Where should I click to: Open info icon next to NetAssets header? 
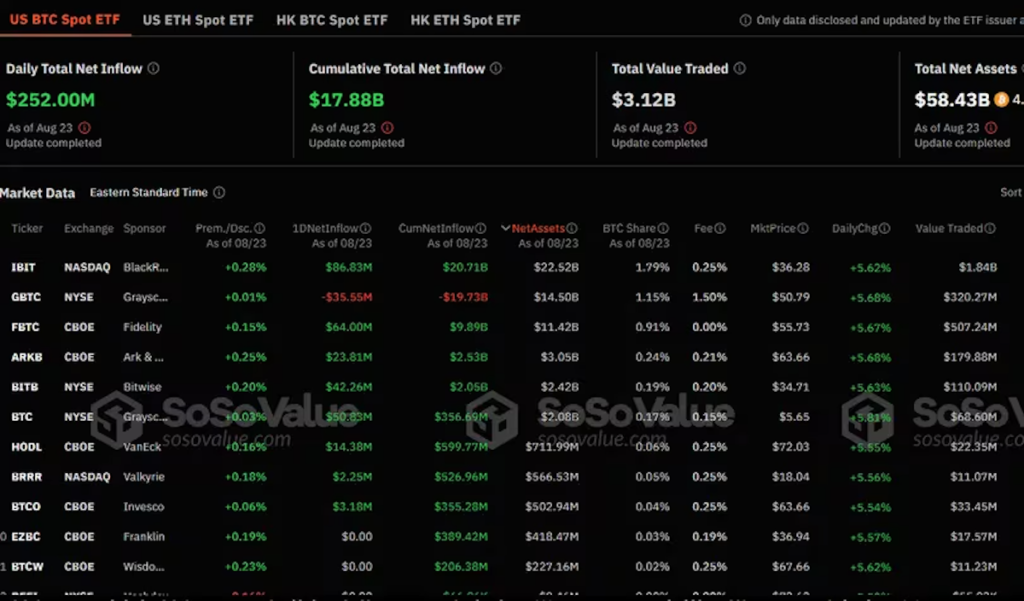pyautogui.click(x=572, y=228)
